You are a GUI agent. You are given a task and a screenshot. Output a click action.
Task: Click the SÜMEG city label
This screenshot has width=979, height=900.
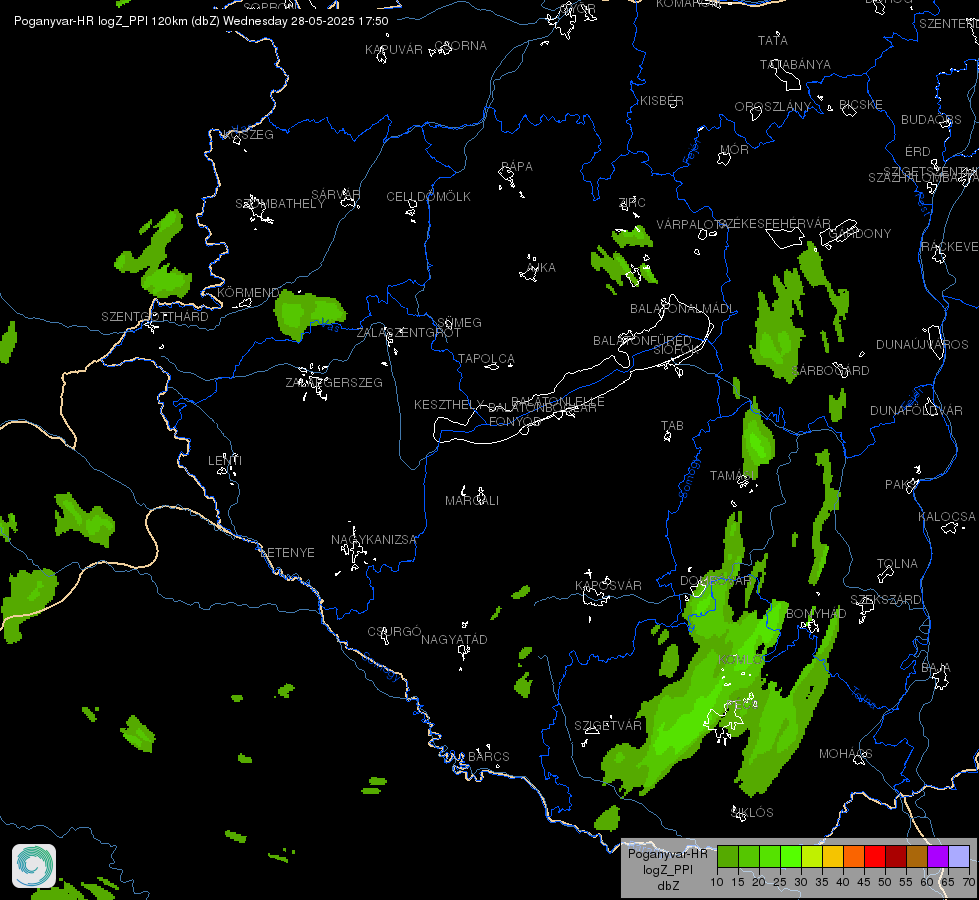click(x=459, y=323)
